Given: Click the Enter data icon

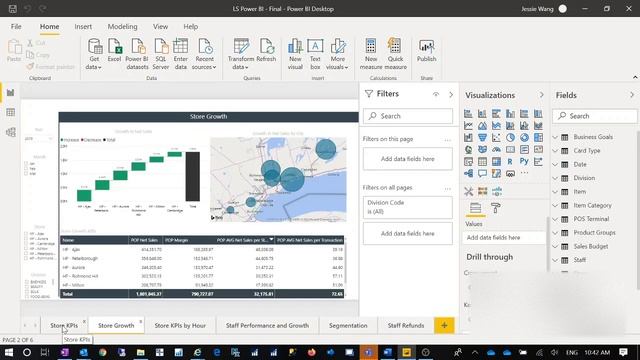Looking at the screenshot, I should pyautogui.click(x=180, y=54).
